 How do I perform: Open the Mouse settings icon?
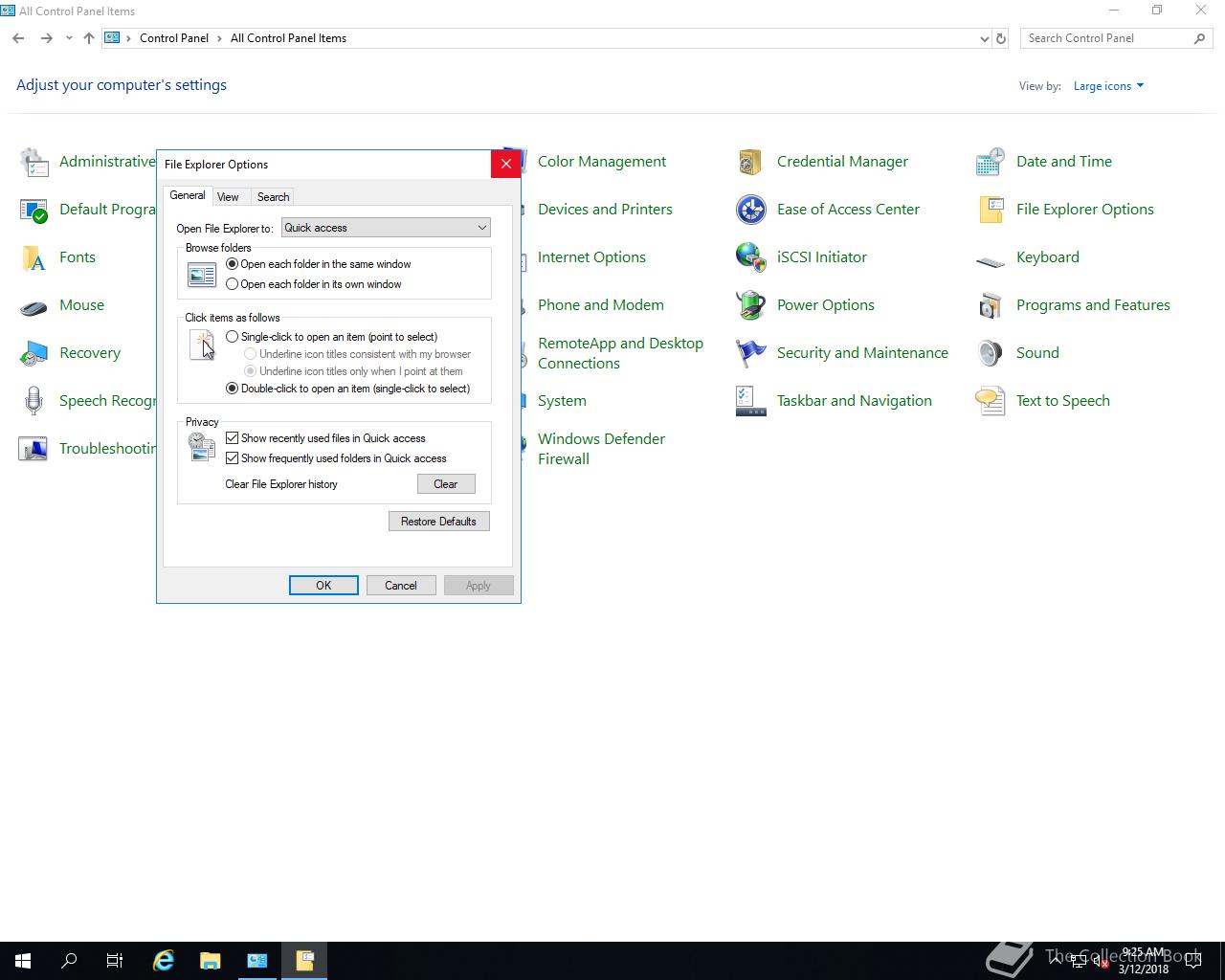33,305
